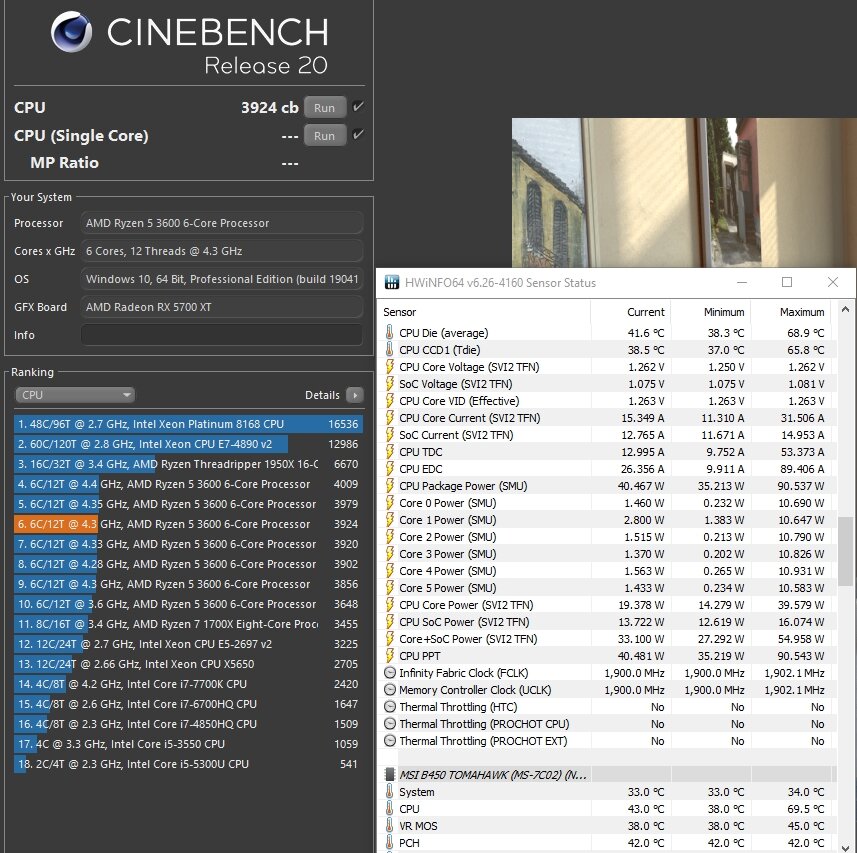Click lightning icon beside CPU EDC
This screenshot has width=857, height=853.
pos(390,469)
